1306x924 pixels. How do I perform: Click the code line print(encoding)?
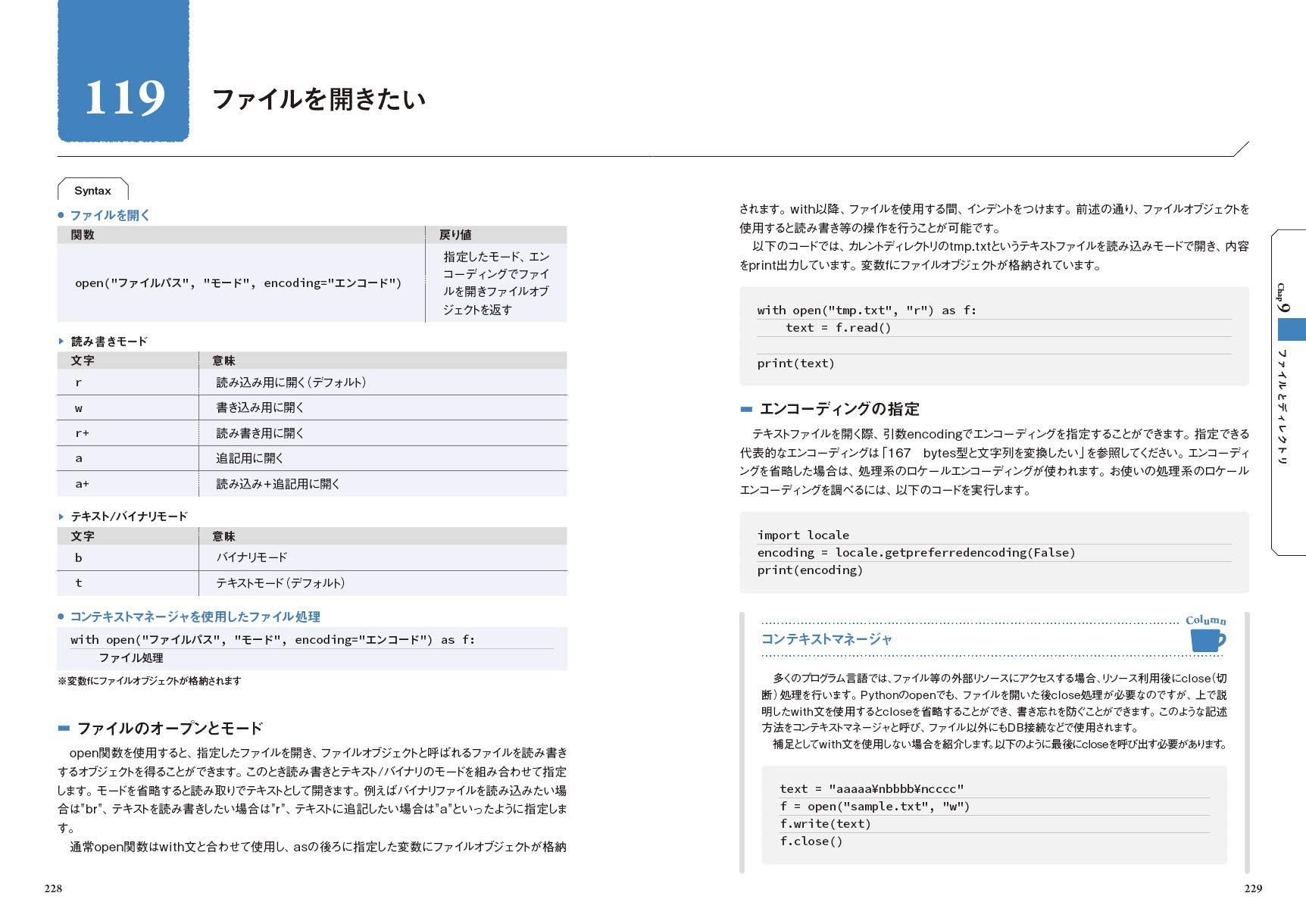click(810, 570)
